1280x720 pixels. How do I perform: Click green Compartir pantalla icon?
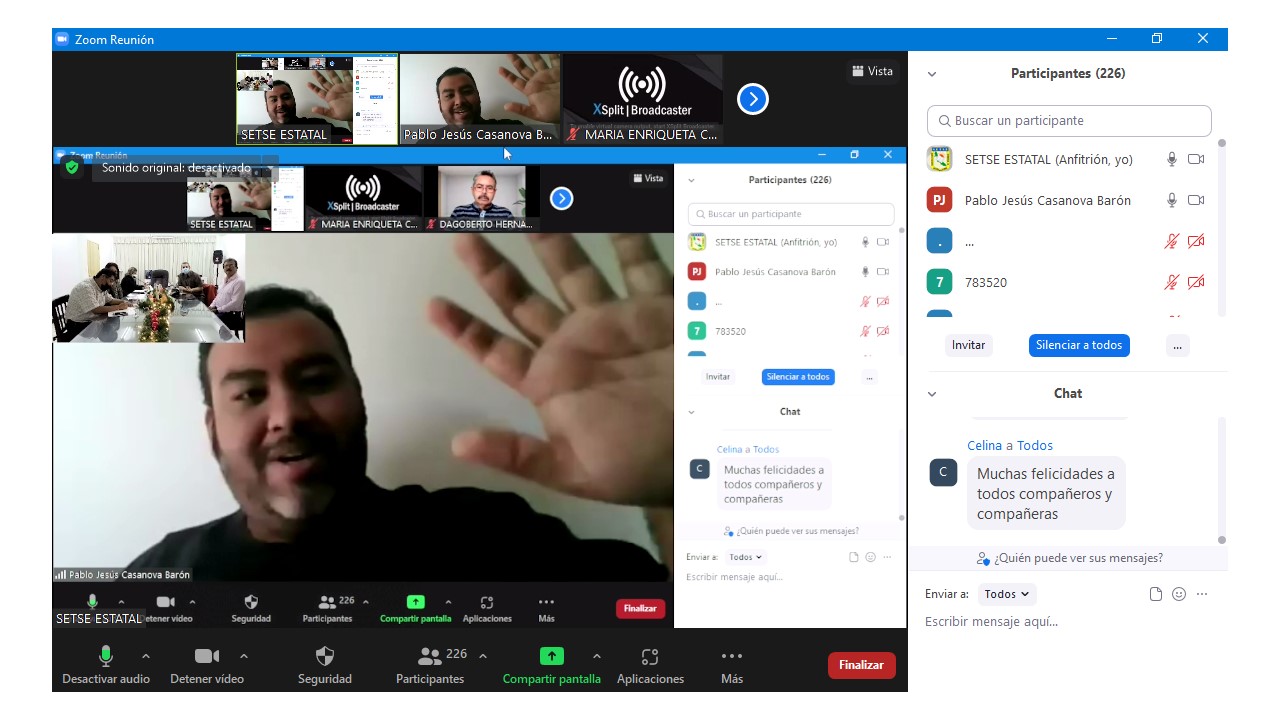point(551,657)
